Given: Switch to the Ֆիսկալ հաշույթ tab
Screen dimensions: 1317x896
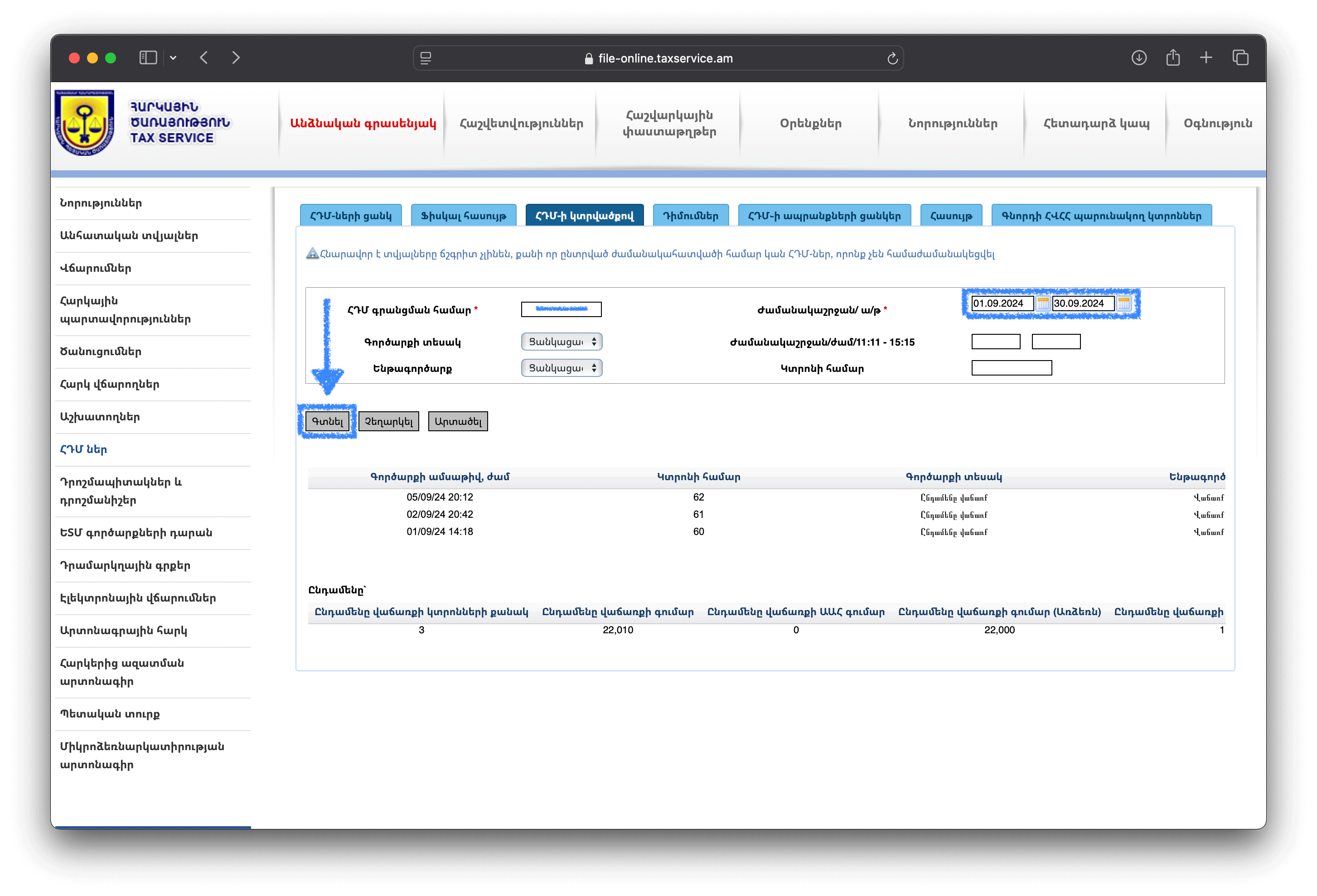Looking at the screenshot, I should pyautogui.click(x=463, y=216).
